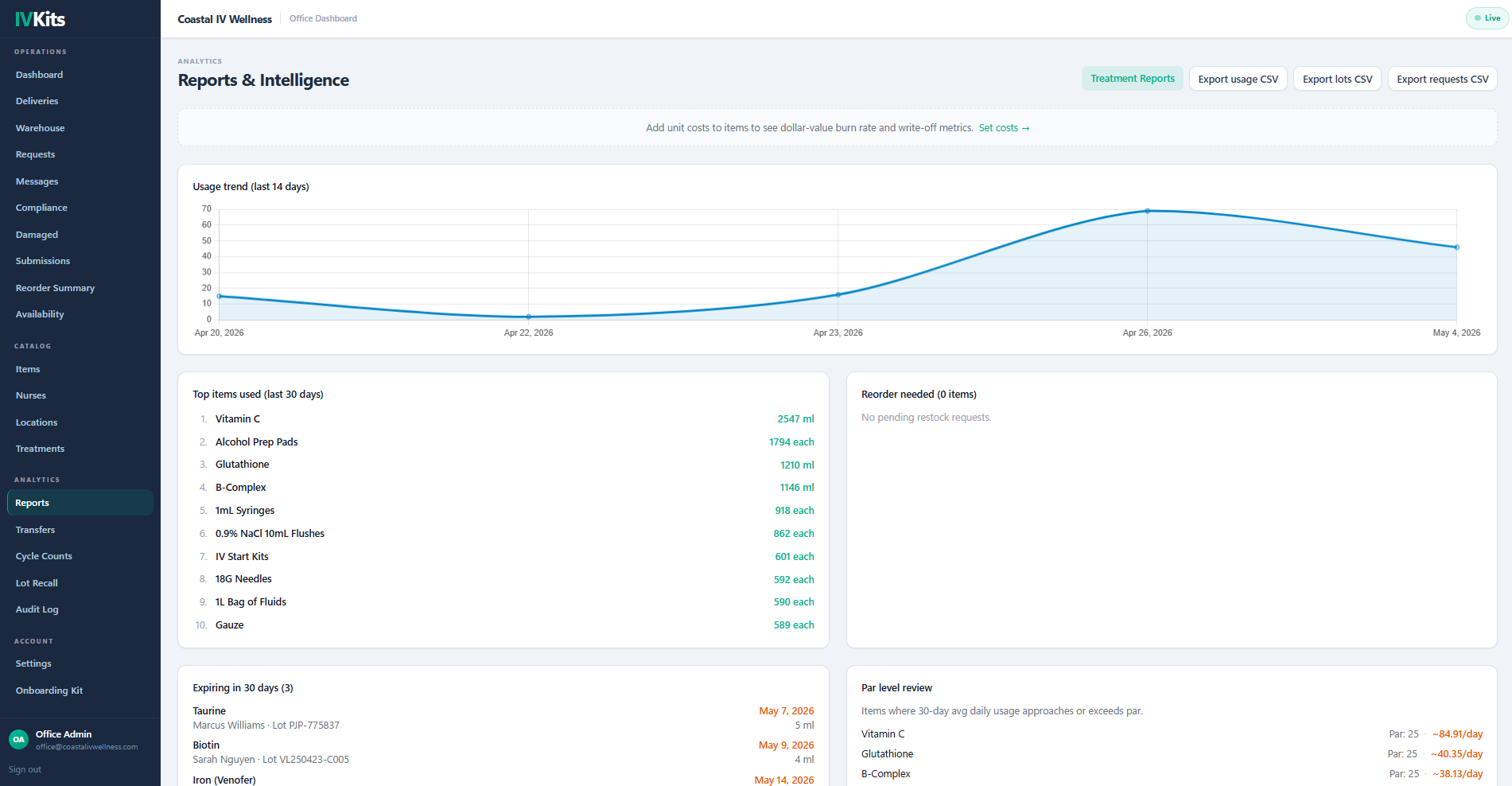This screenshot has height=786, width=1512.
Task: Click the Alcohol Prep Pads row
Action: tap(503, 442)
